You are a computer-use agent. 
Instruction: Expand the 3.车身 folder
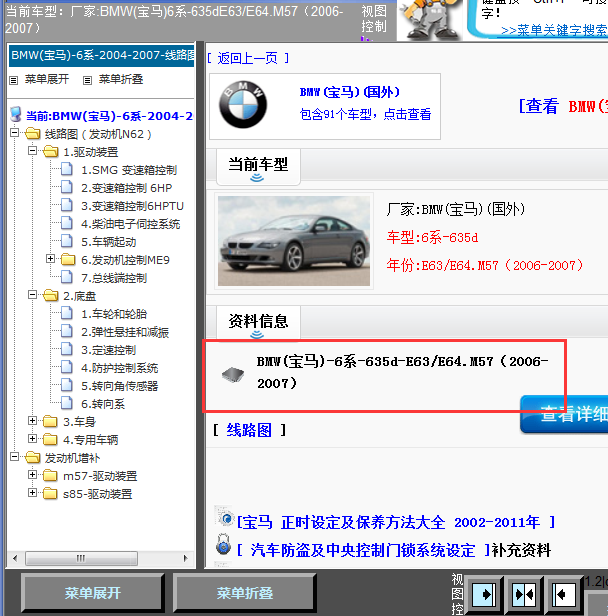tap(33, 420)
